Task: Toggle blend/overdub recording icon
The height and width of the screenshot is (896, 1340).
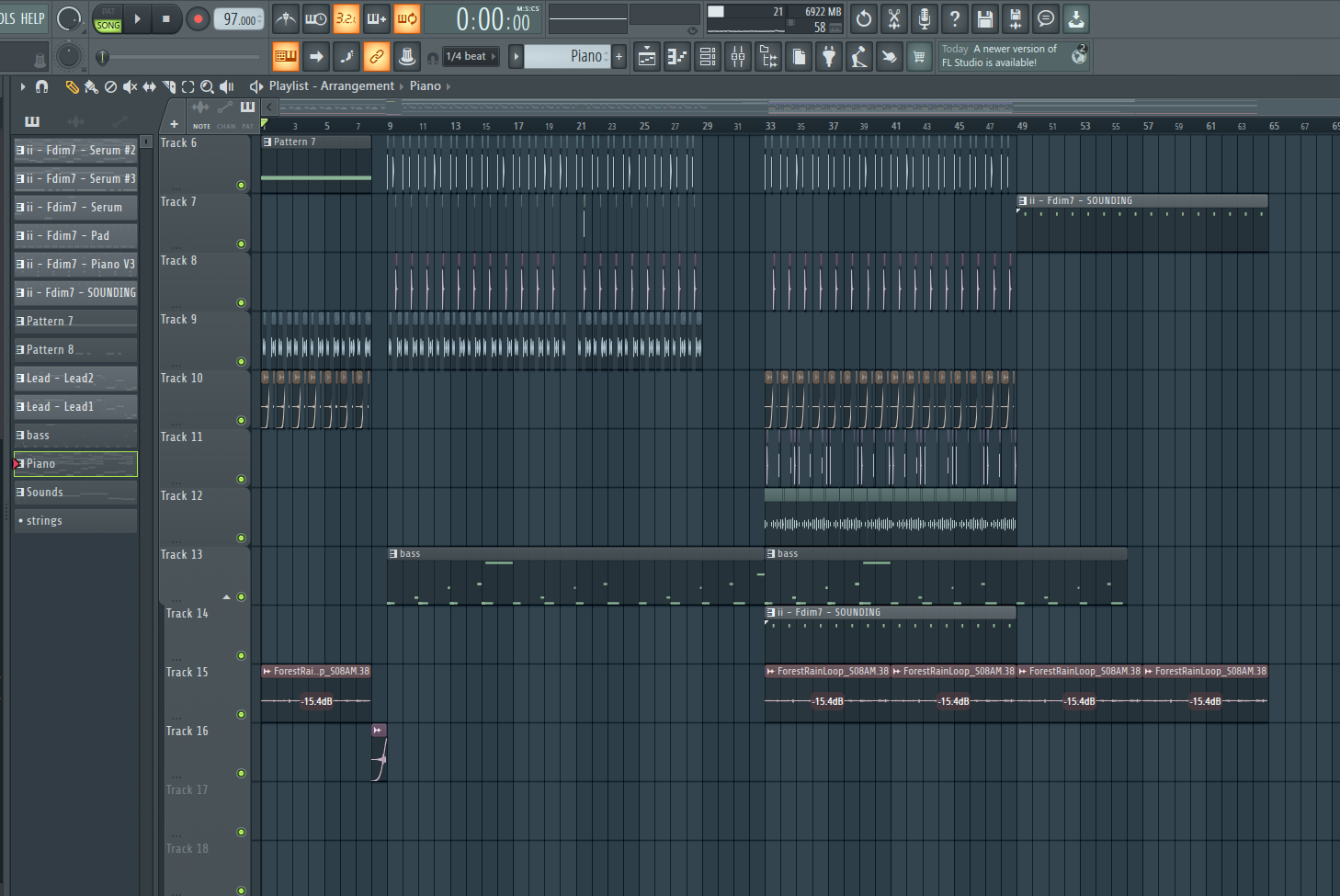Action: (x=377, y=18)
